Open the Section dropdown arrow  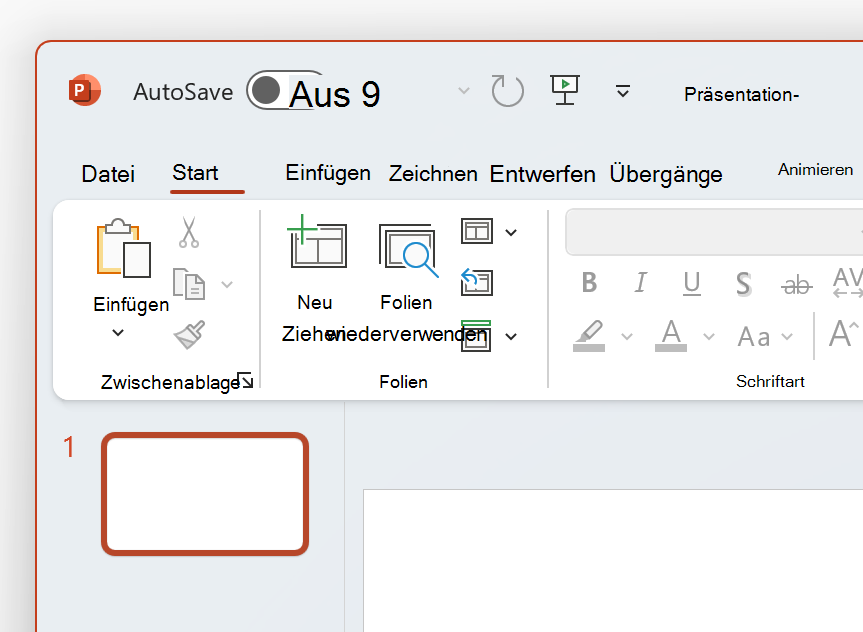pyautogui.click(x=511, y=336)
